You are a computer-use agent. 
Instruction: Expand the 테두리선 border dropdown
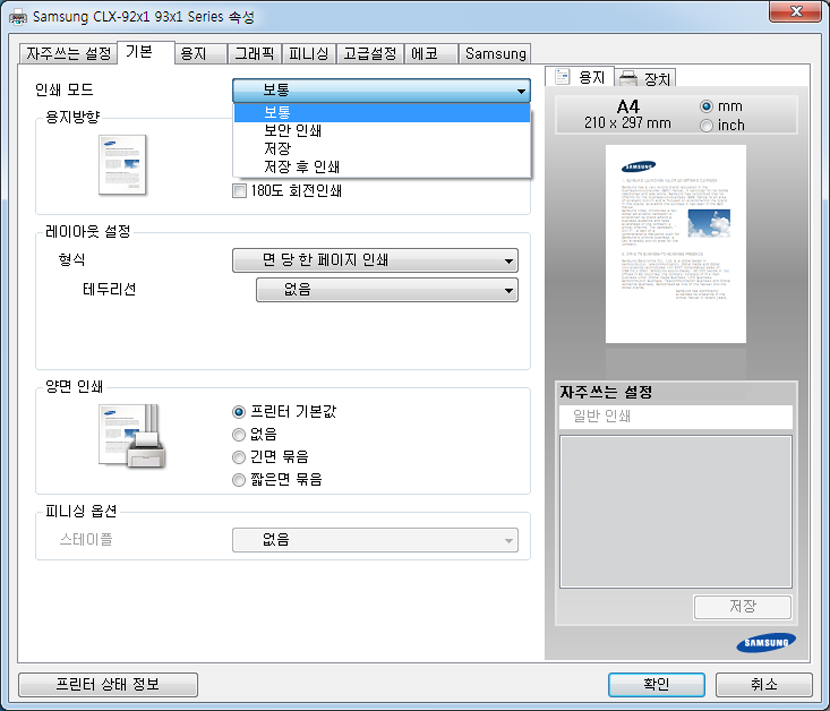click(x=386, y=290)
